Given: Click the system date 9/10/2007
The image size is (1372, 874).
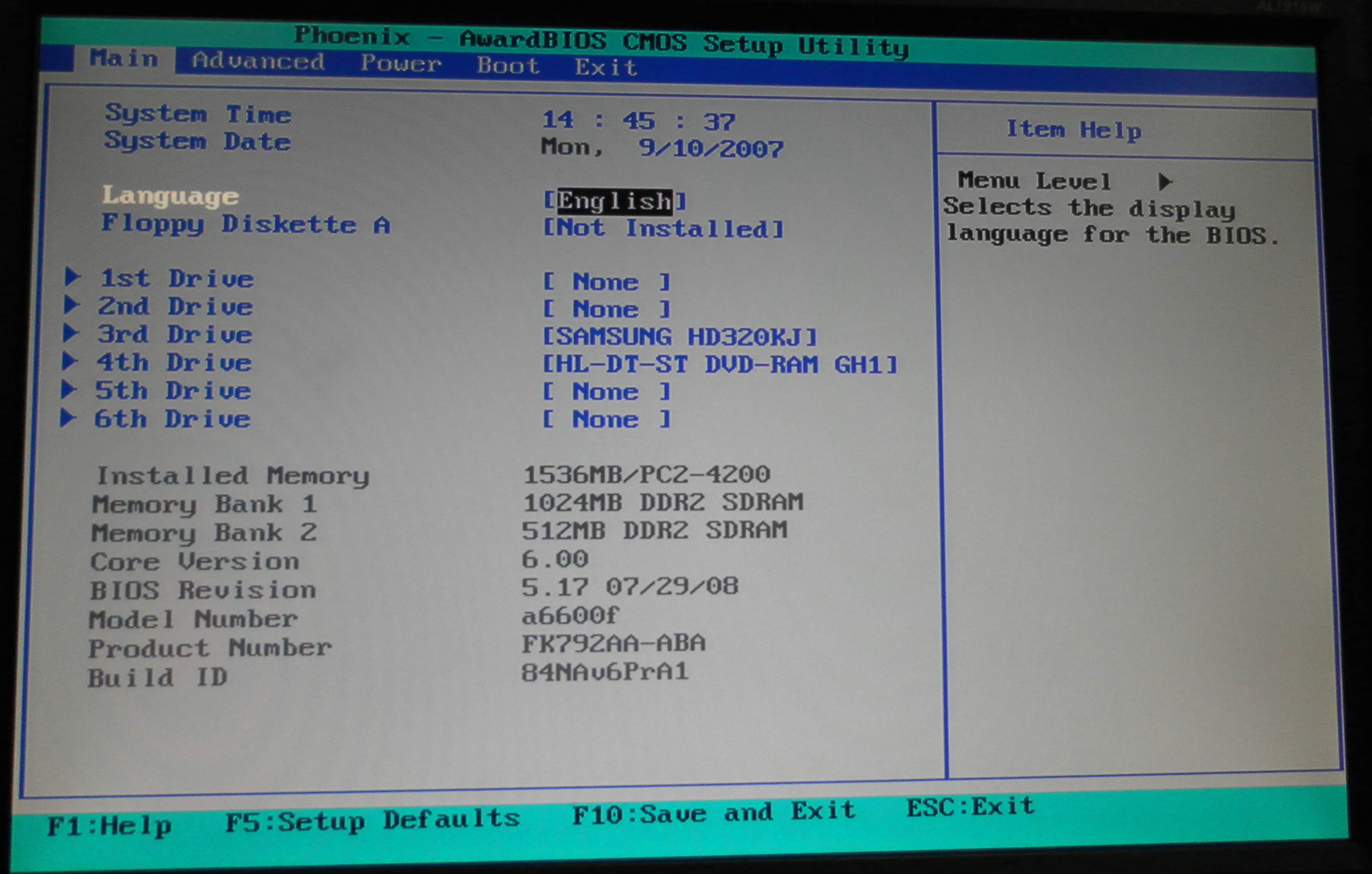Looking at the screenshot, I should coord(711,149).
